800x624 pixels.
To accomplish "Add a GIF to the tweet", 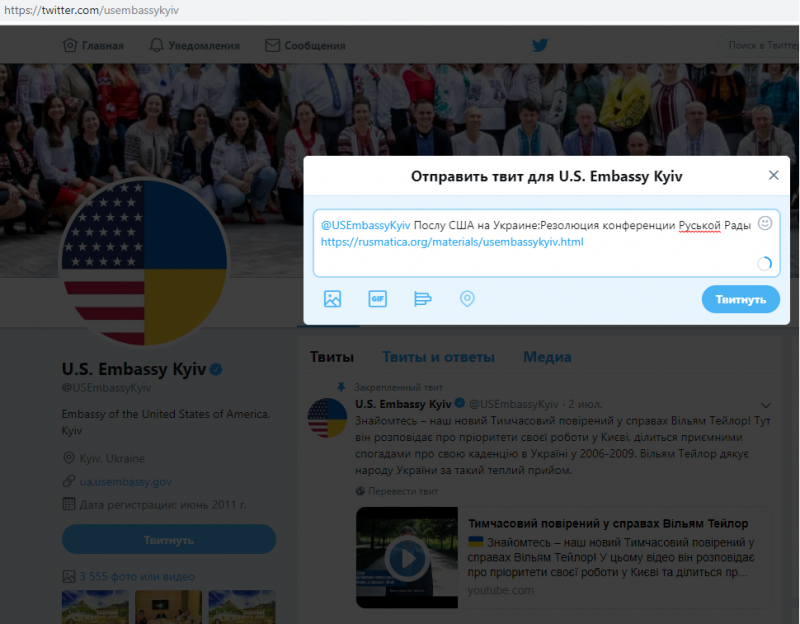I will [x=378, y=298].
